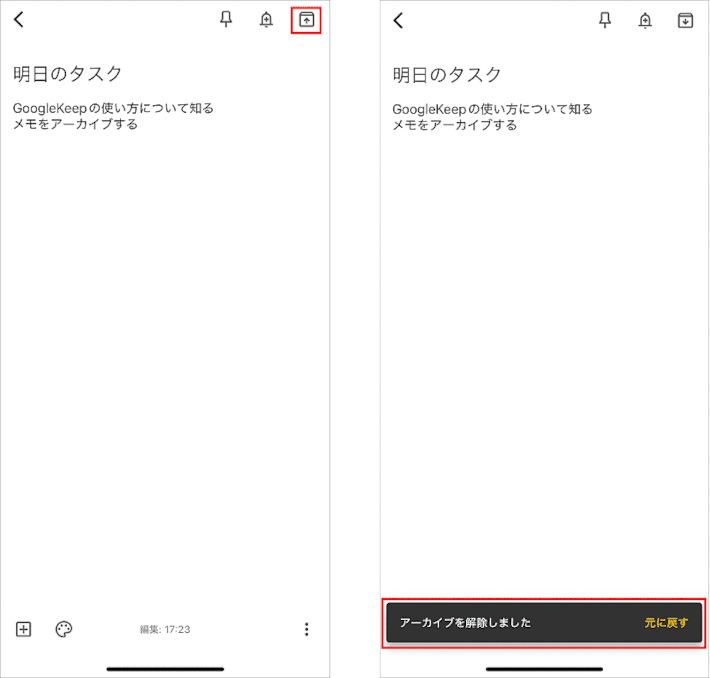This screenshot has height=678, width=710.
Task: Pin the note on the right screen
Action: (x=605, y=20)
